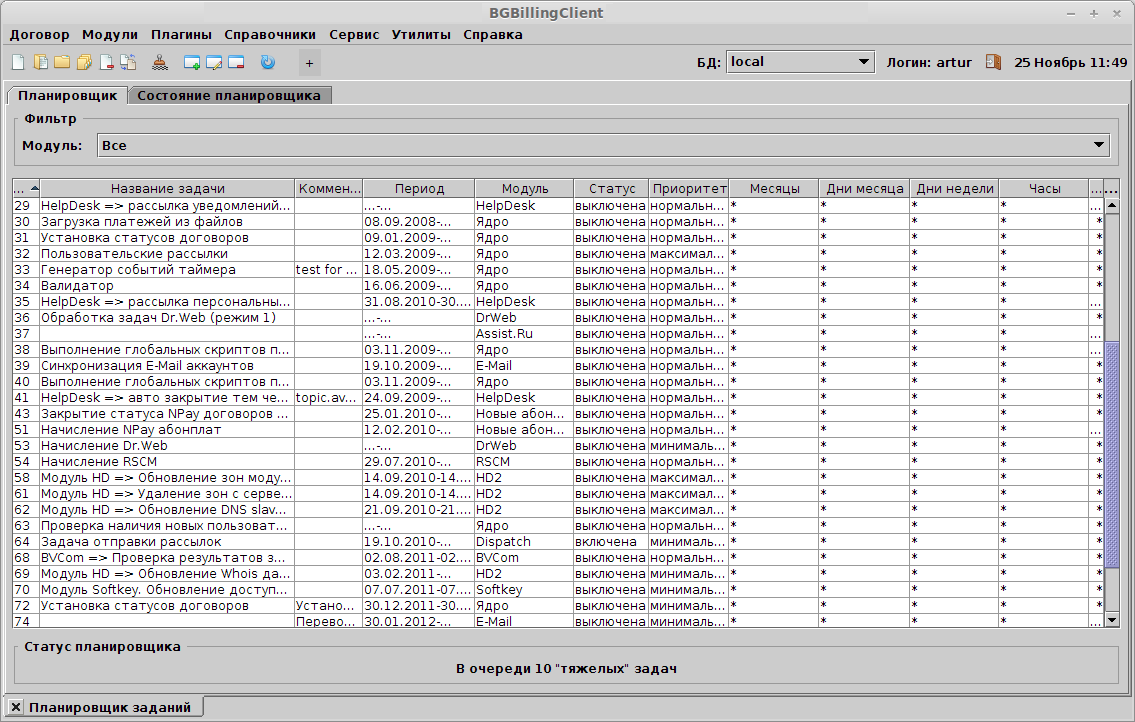Image resolution: width=1135 pixels, height=722 pixels.
Task: Create a new document with the blank page icon
Action: 18,62
